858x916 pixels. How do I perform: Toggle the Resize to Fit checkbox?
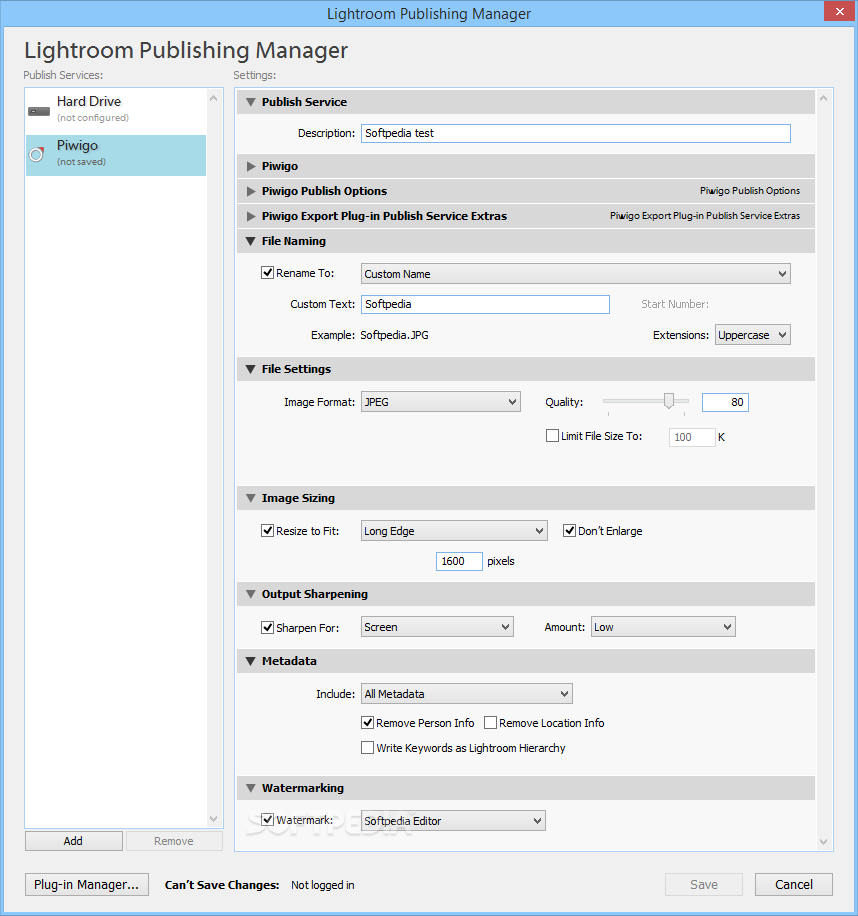[x=268, y=530]
